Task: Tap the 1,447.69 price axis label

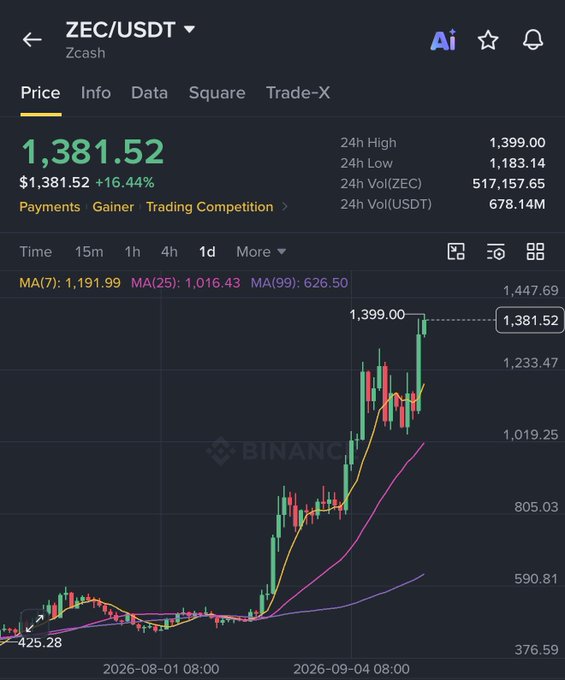Action: click(x=531, y=291)
